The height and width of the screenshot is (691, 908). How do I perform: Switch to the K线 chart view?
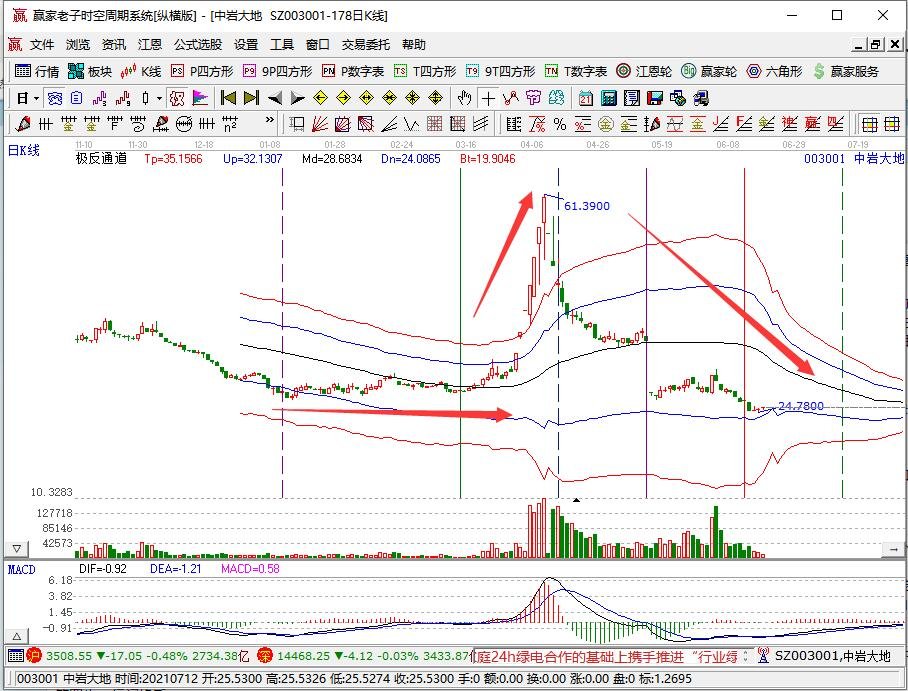coord(141,71)
